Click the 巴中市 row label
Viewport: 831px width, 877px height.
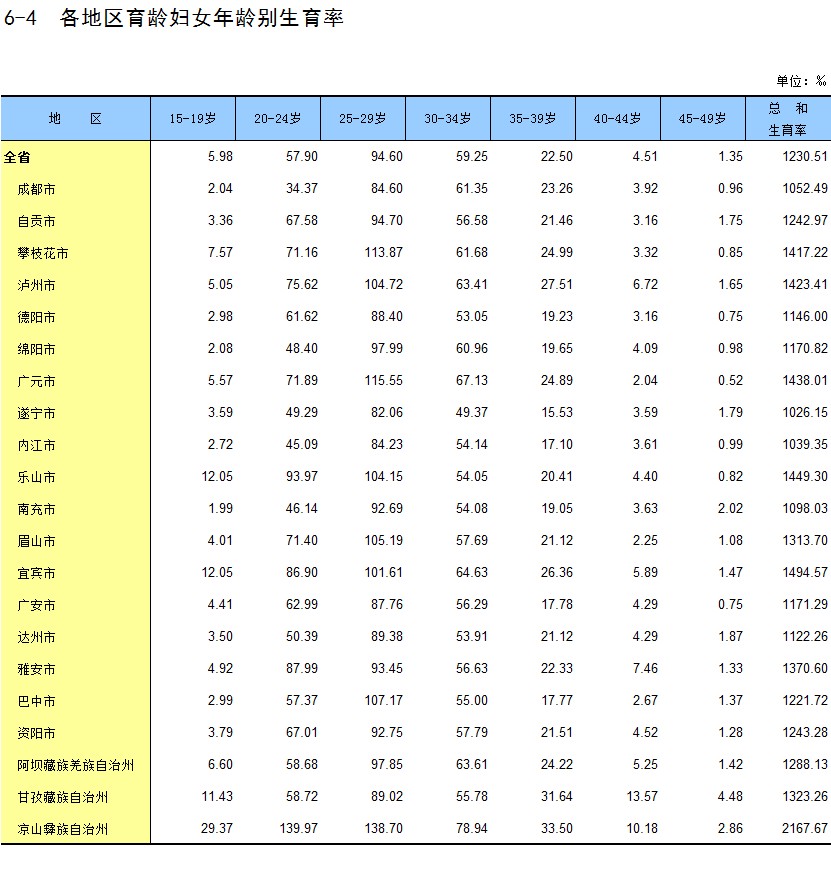(x=36, y=701)
